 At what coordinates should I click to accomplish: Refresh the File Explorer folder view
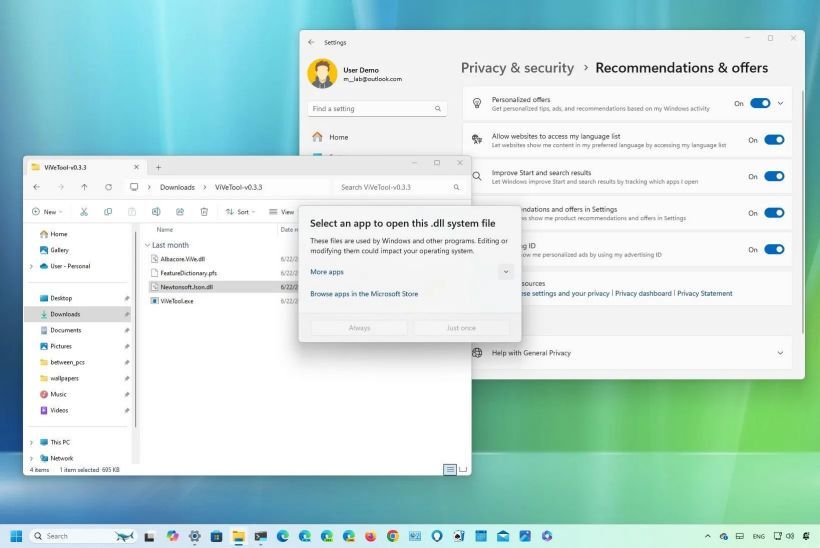tap(109, 187)
